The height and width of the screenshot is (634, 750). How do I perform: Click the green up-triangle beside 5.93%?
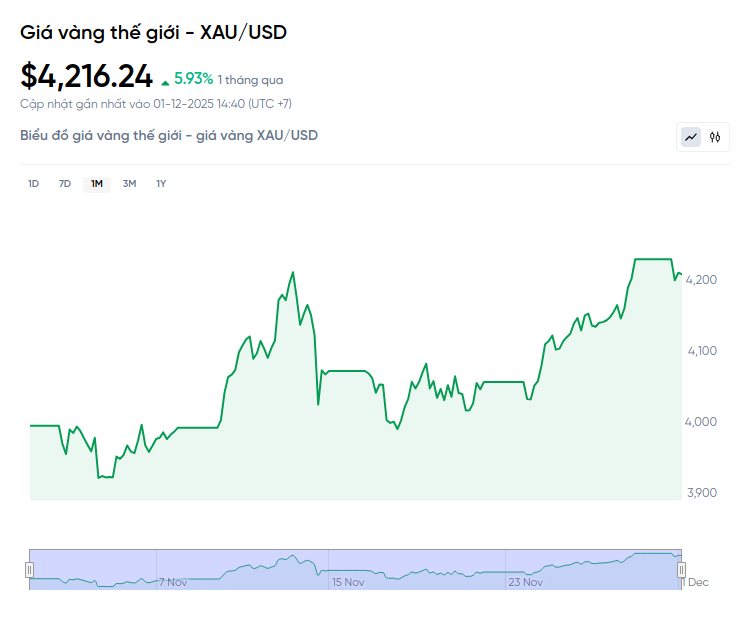pyautogui.click(x=165, y=80)
